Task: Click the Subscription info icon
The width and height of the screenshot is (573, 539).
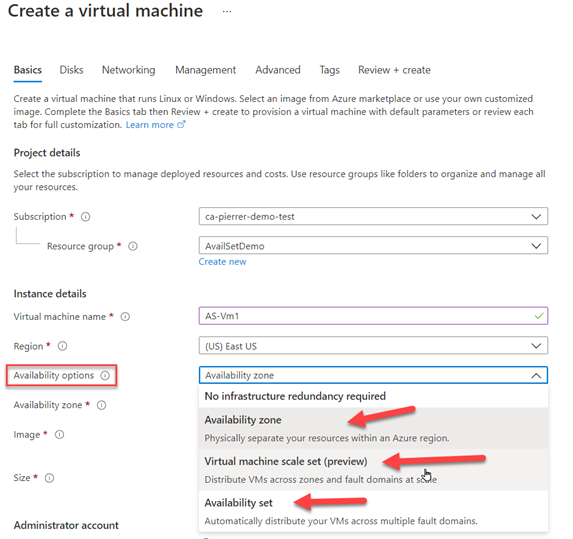Action: (x=86, y=217)
